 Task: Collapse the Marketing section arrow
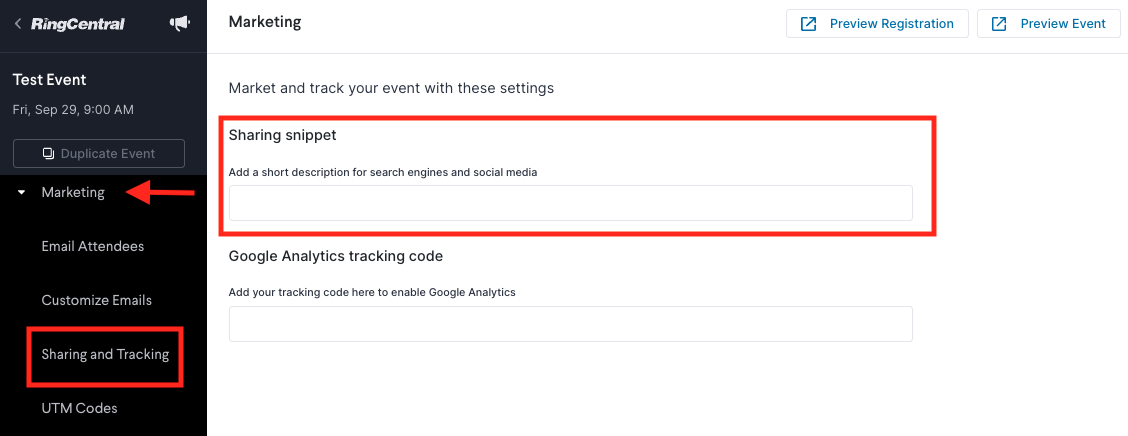pos(22,193)
